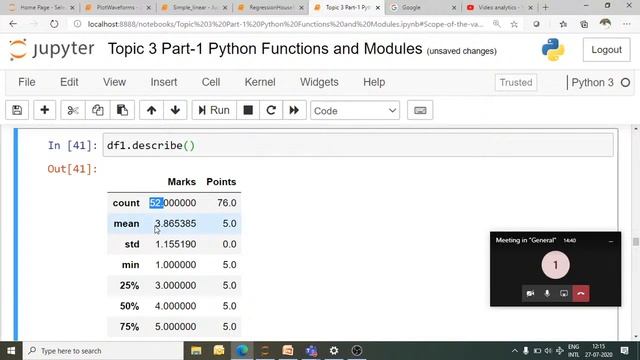This screenshot has height=360, width=640.
Task: Open the Widgets menu
Action: (319, 82)
